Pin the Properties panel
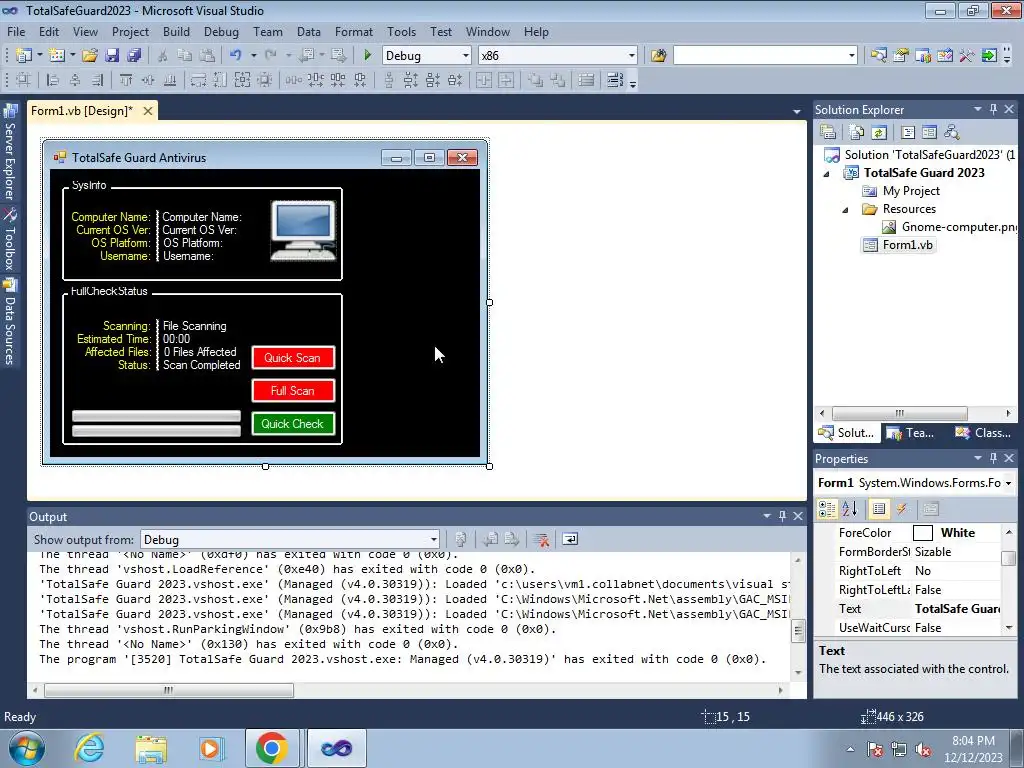1024x768 pixels. [x=993, y=458]
